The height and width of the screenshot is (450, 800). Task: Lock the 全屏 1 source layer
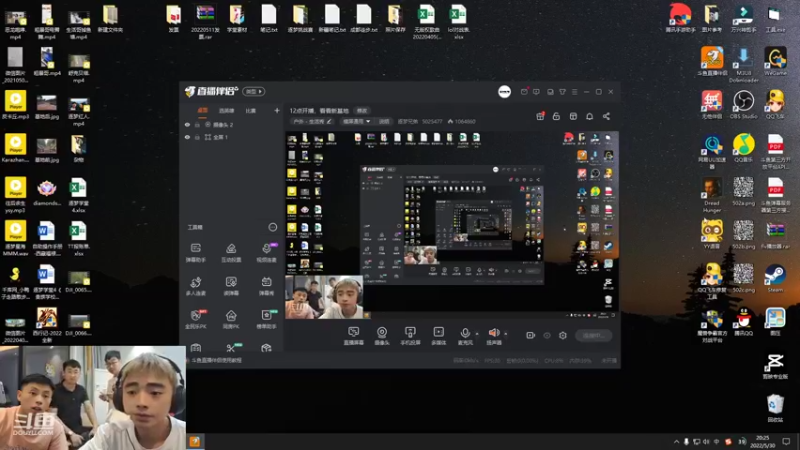pos(197,137)
